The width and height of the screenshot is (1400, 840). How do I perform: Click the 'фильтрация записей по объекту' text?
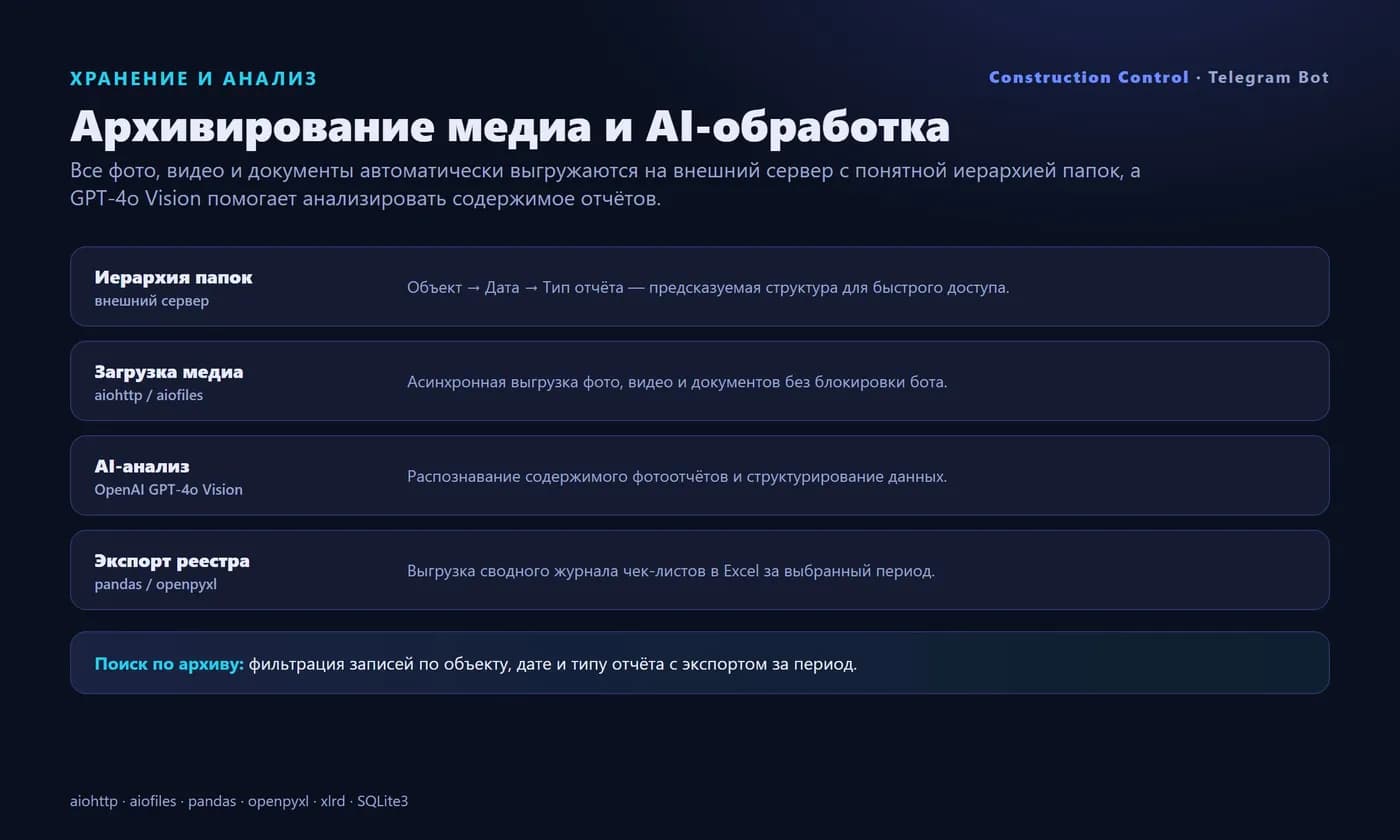(x=553, y=663)
